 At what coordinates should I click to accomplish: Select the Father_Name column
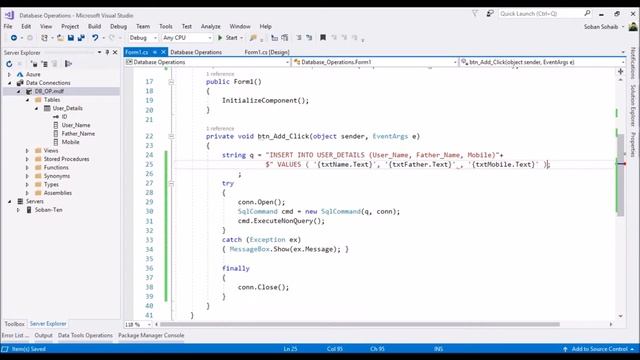(x=78, y=133)
